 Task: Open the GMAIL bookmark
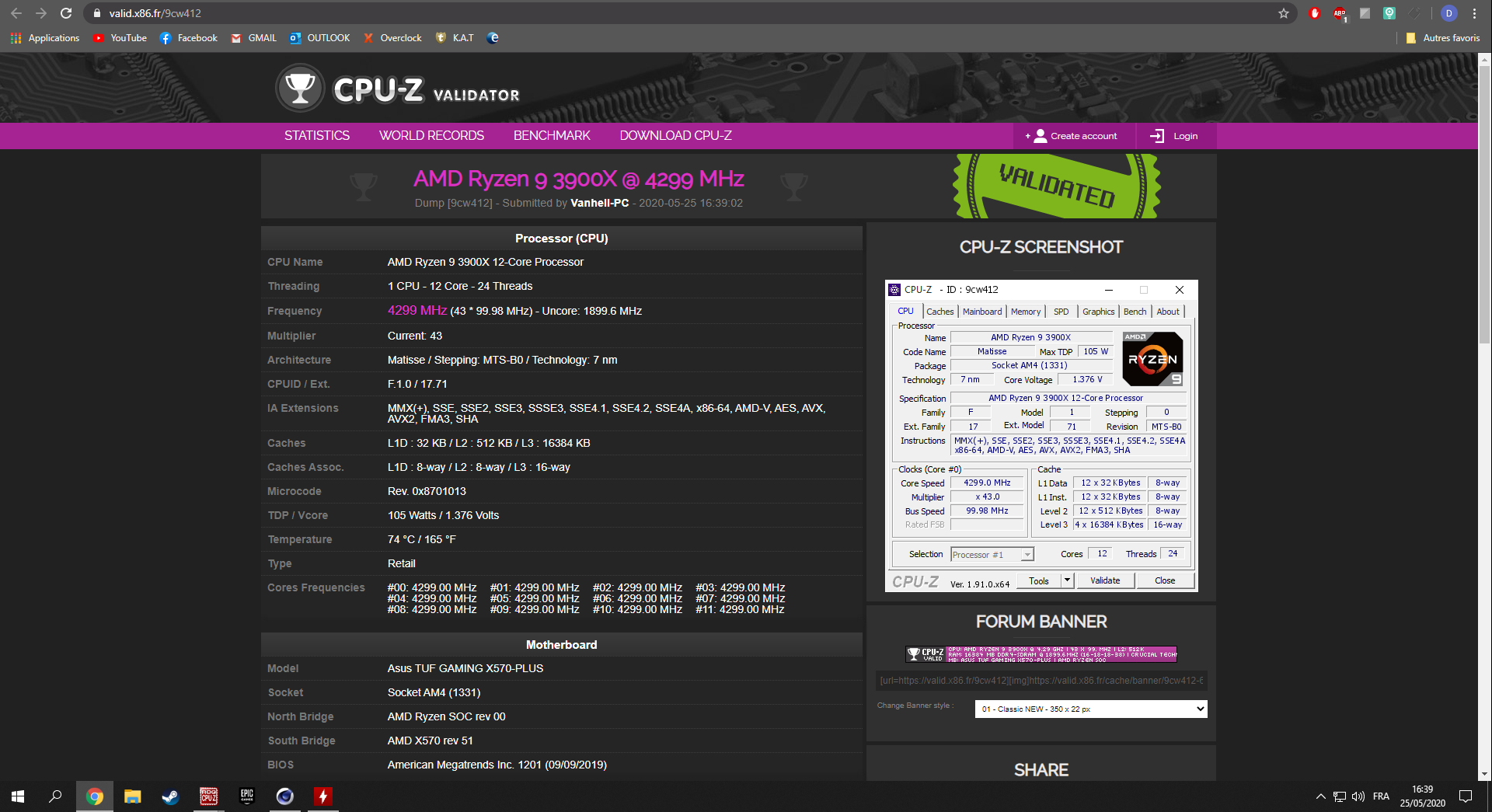point(254,38)
